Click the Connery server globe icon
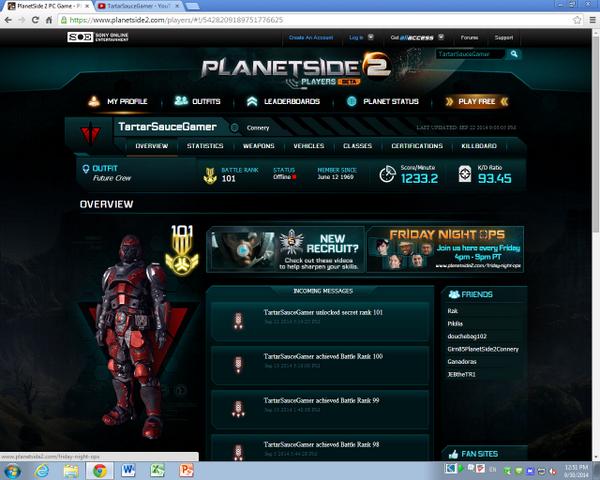Viewport: 600px width, 480px height. (235, 128)
